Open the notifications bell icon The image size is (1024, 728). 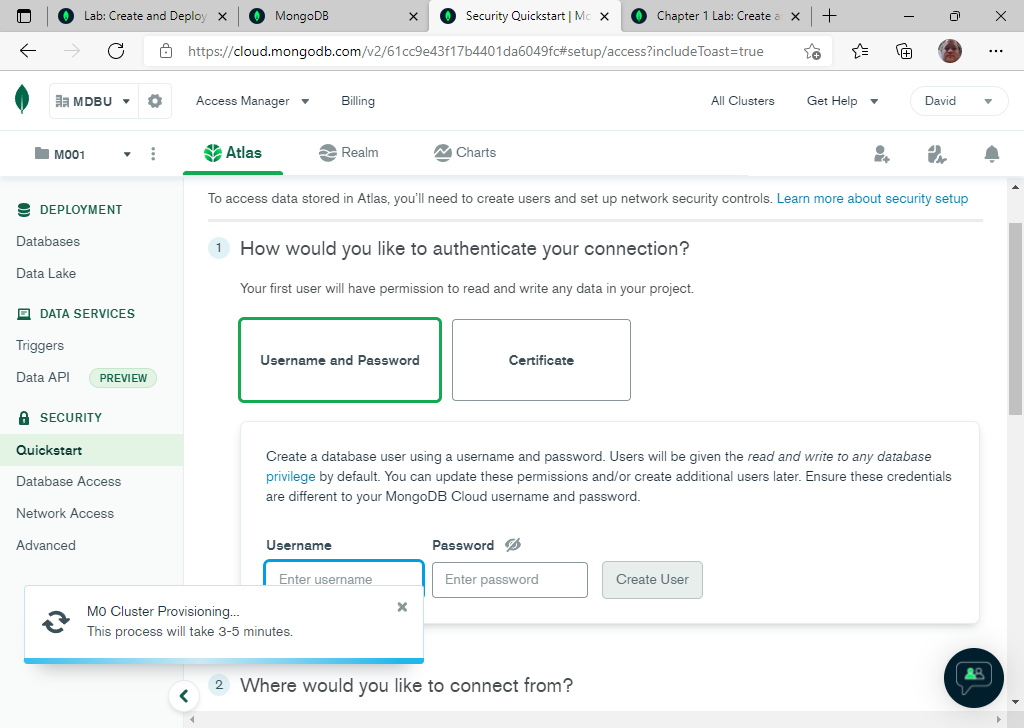991,154
